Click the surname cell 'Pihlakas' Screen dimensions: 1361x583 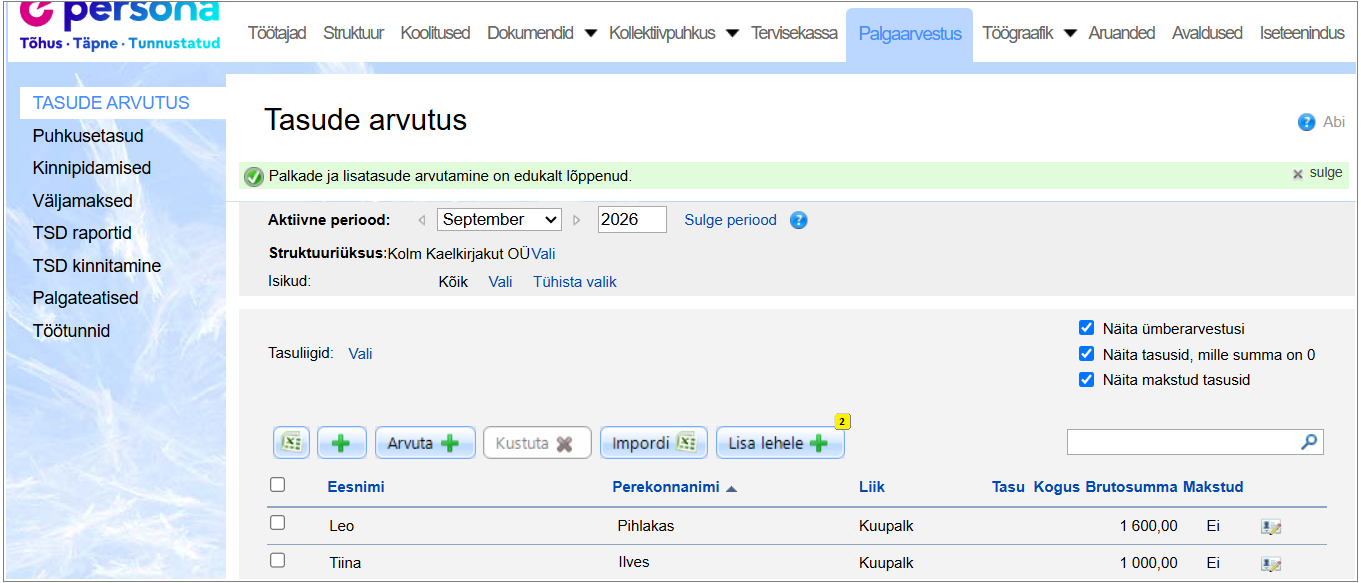pyautogui.click(x=646, y=526)
